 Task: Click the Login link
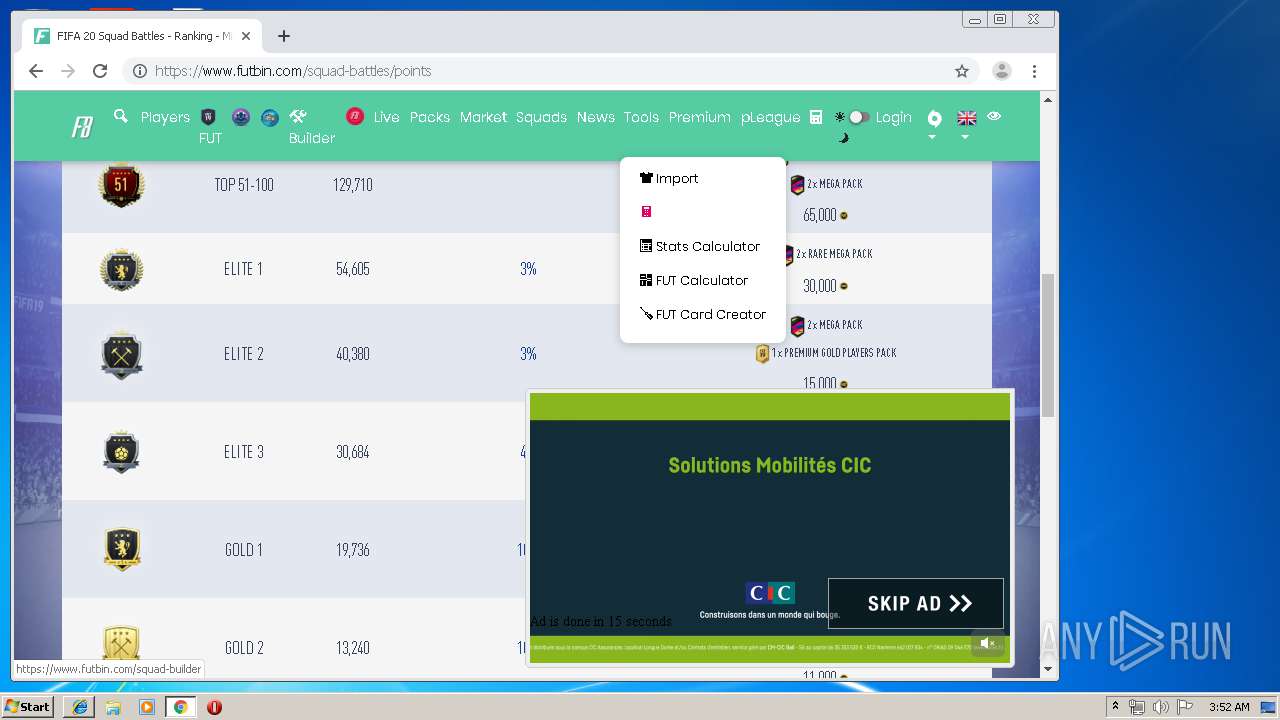tap(894, 117)
